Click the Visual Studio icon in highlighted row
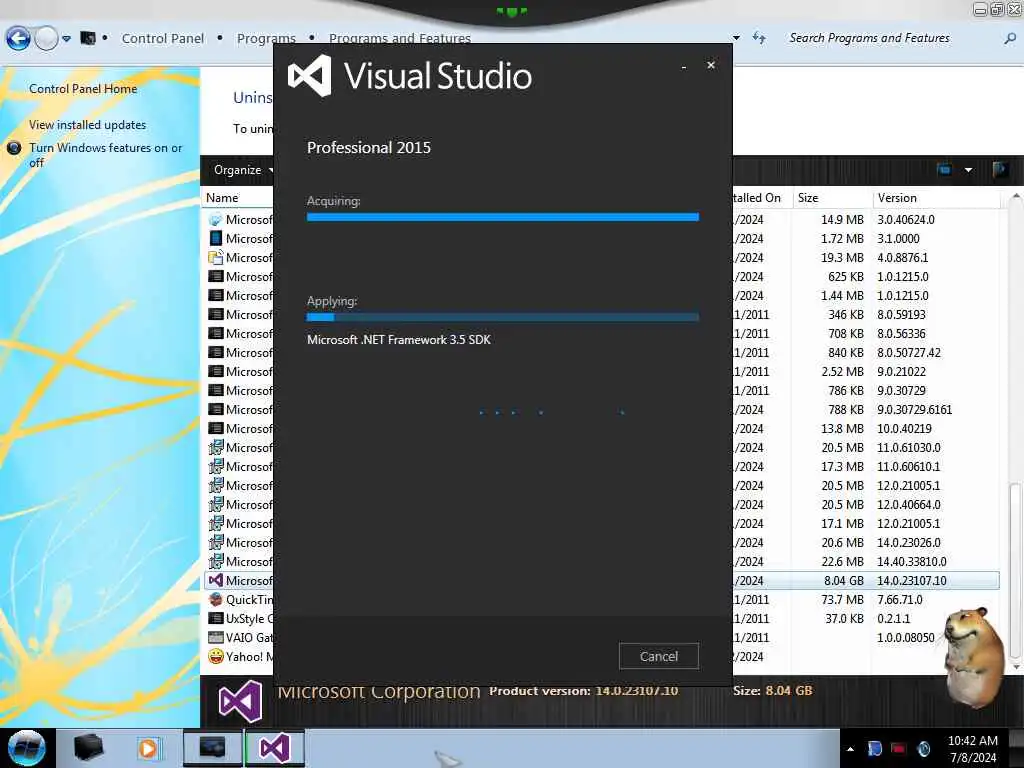 coord(216,580)
